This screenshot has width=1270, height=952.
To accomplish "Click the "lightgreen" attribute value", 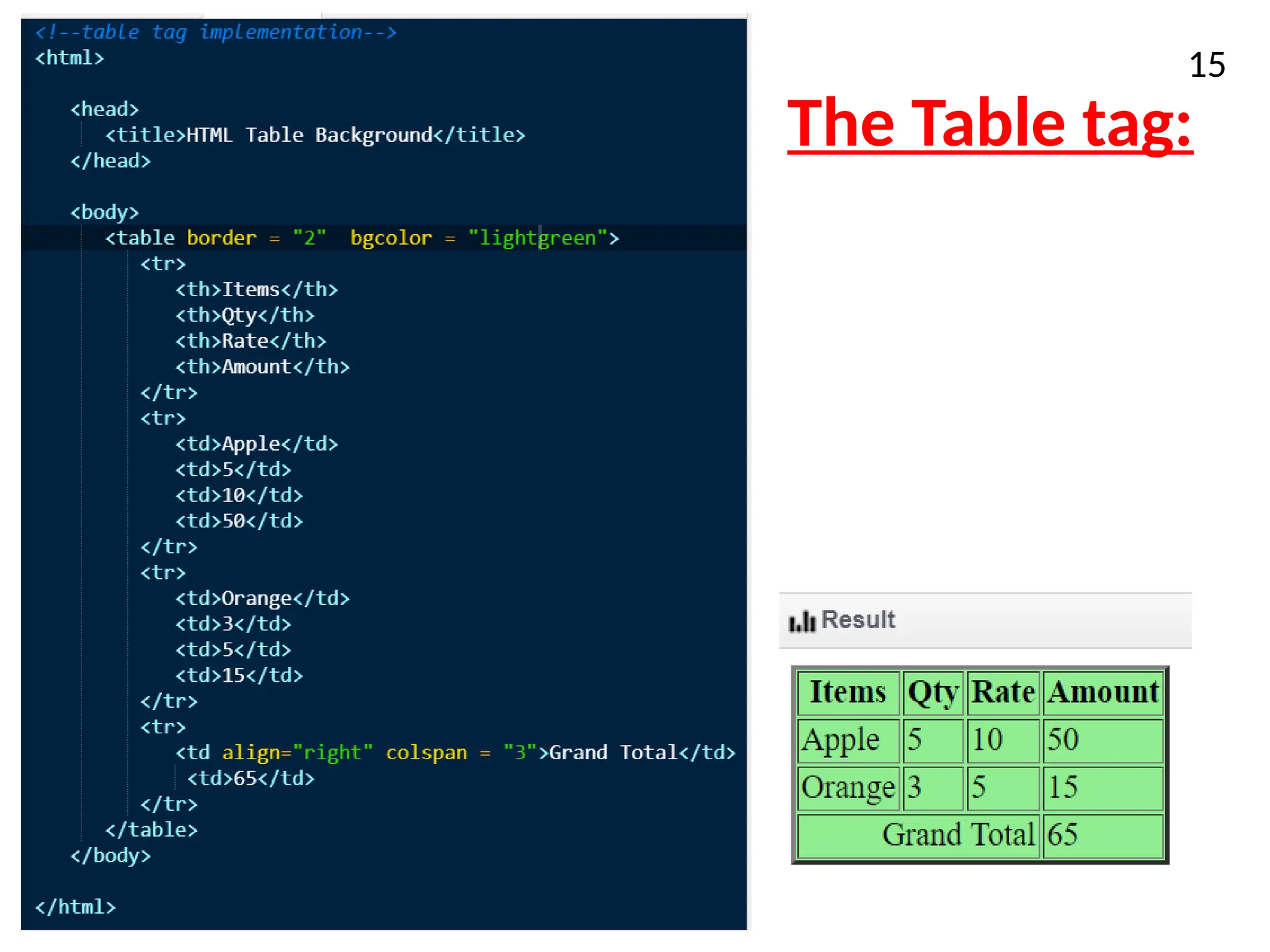I will coord(538,238).
